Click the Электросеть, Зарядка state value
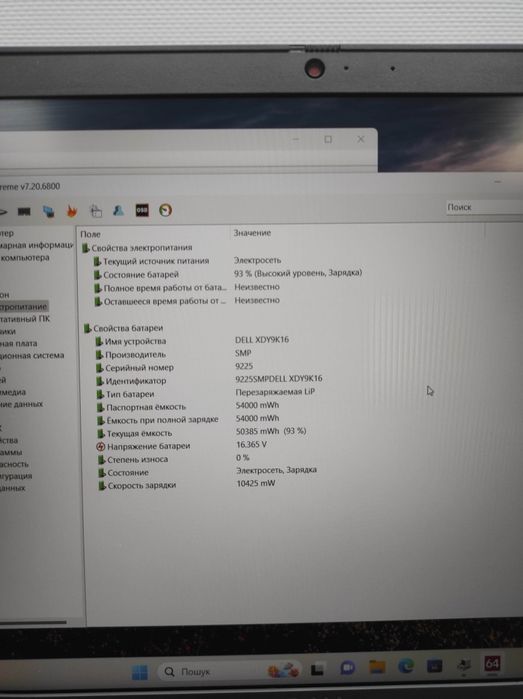This screenshot has width=523, height=699. coord(276,470)
